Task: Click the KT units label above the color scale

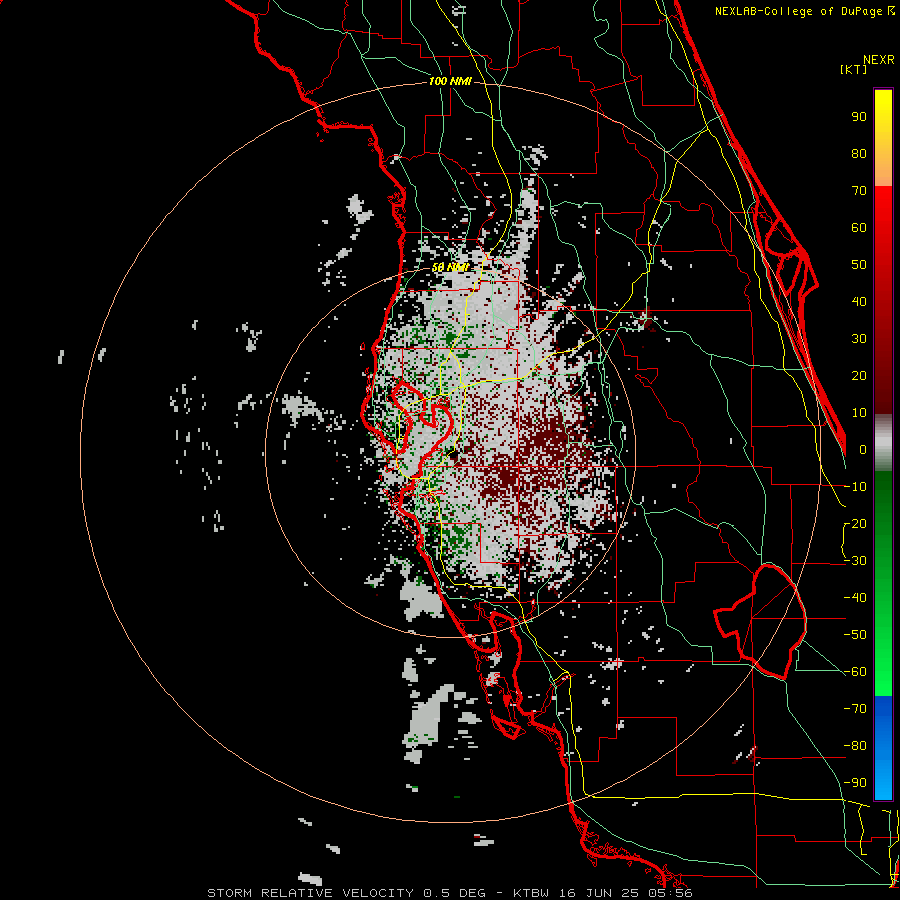Action: [853, 69]
